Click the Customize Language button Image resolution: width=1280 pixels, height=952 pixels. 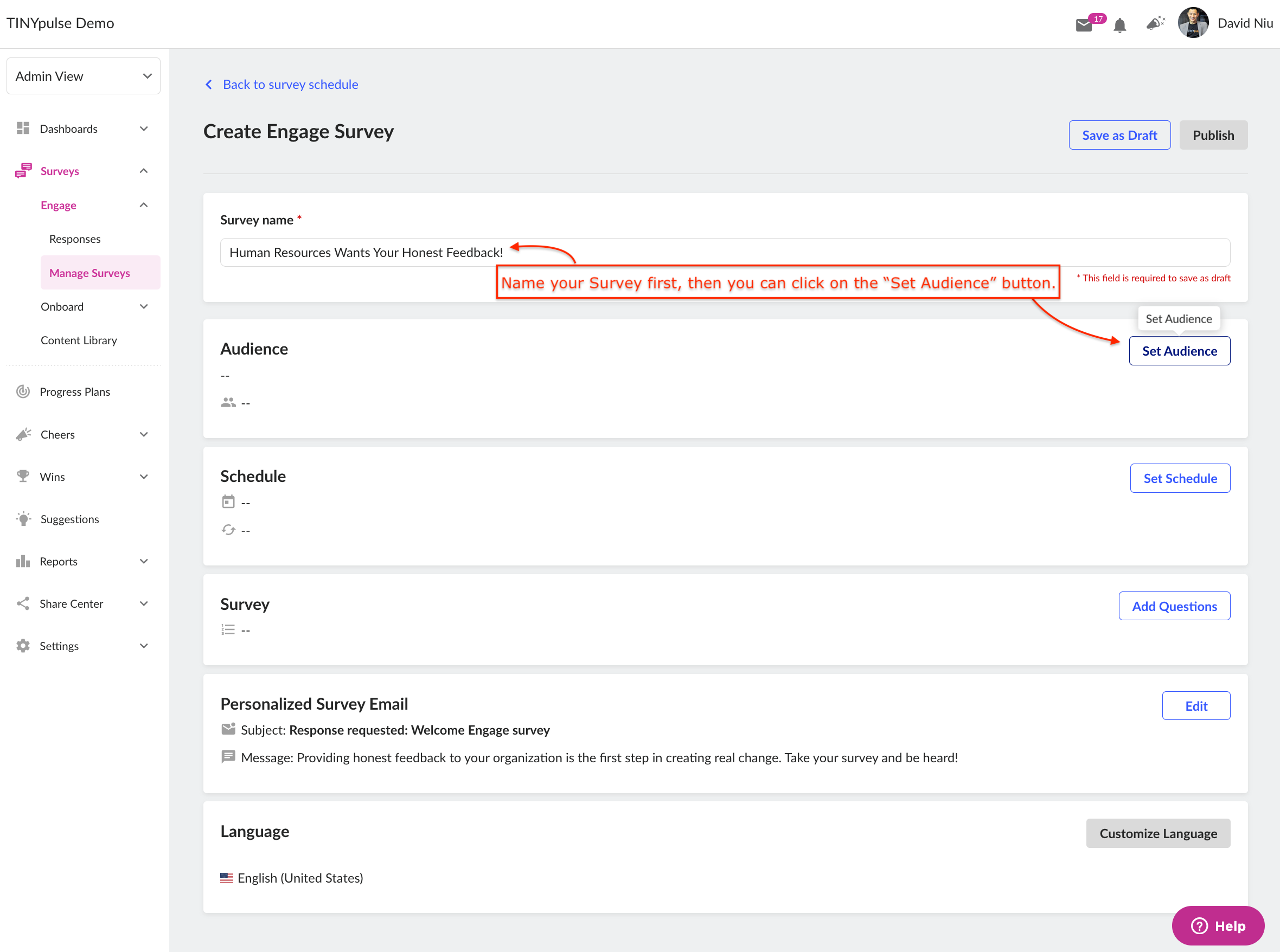click(x=1158, y=833)
